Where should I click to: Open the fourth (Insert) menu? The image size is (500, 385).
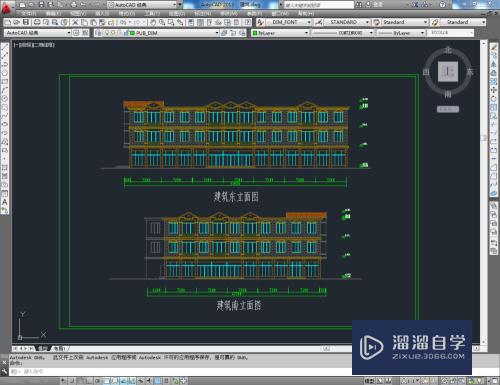pos(102,14)
